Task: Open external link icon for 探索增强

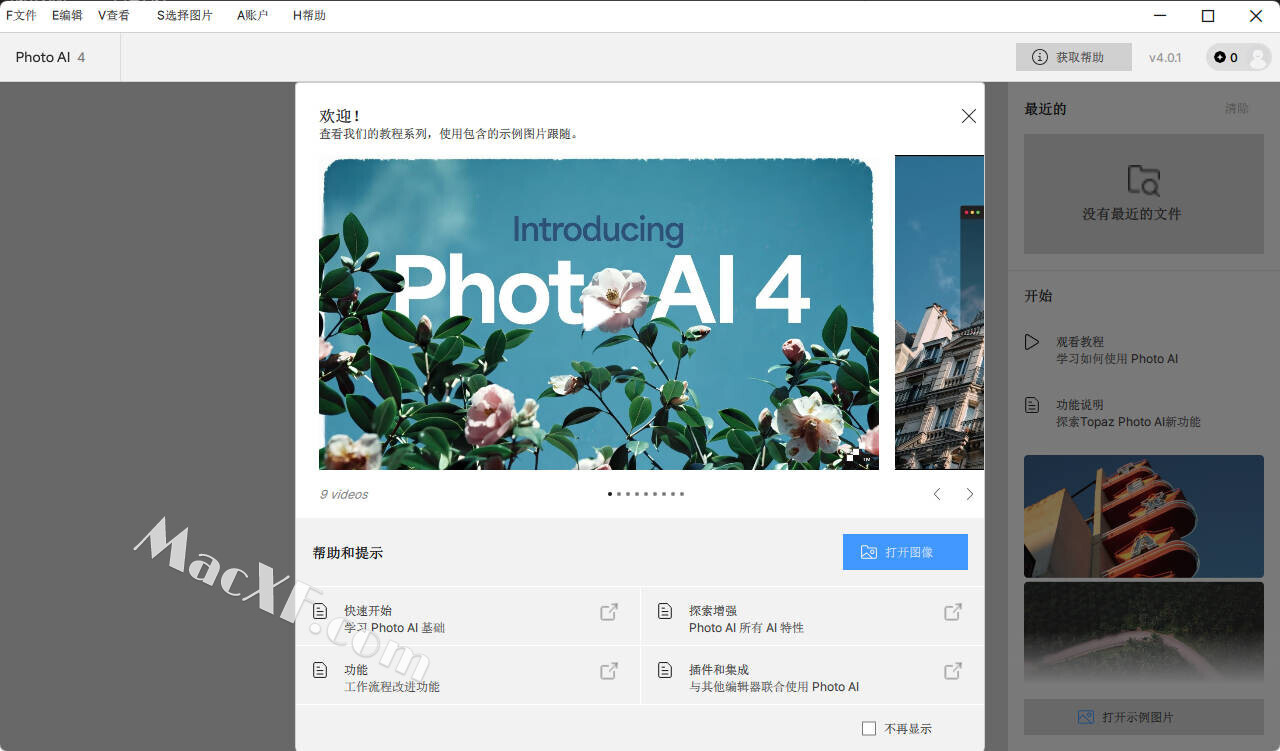Action: [x=953, y=612]
